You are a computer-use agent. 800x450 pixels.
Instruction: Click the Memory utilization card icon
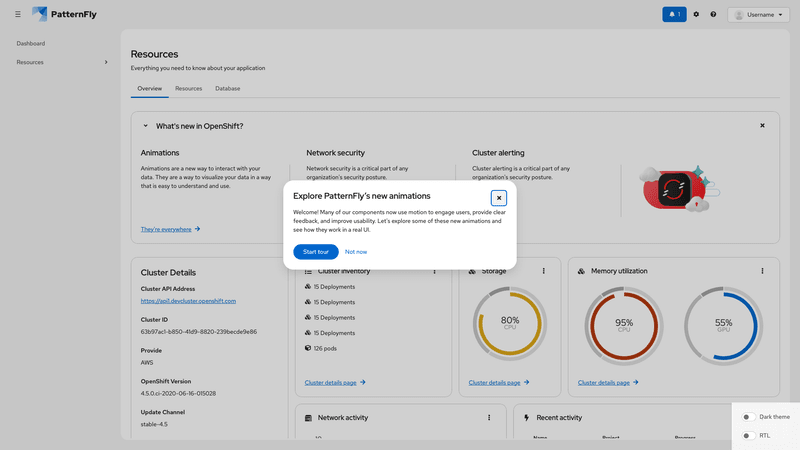[581, 271]
